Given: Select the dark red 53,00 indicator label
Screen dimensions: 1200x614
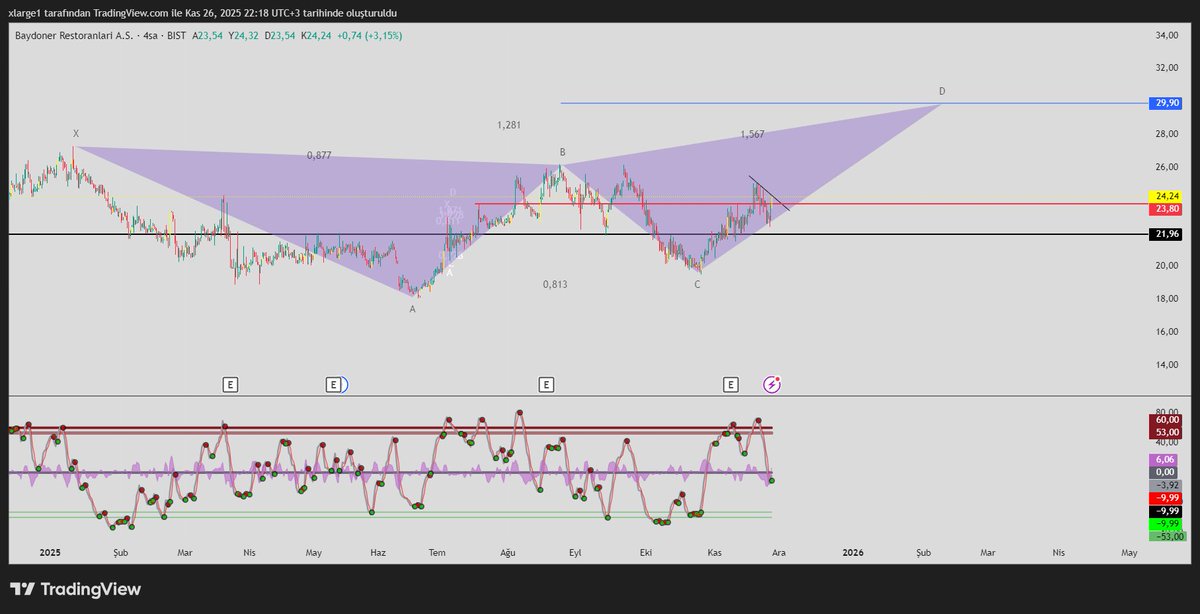Looking at the screenshot, I should (x=1167, y=433).
